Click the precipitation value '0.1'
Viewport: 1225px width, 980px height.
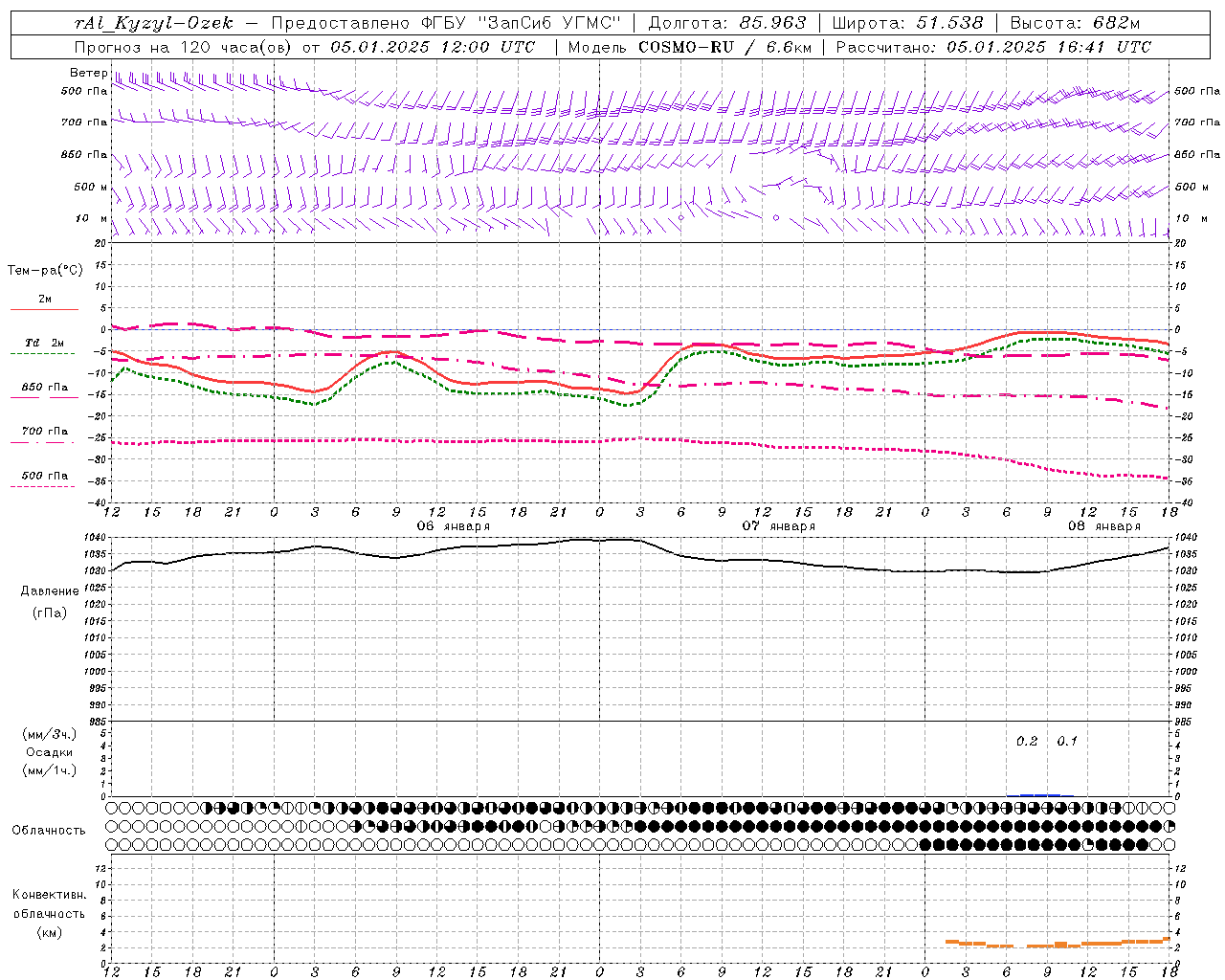1067,742
